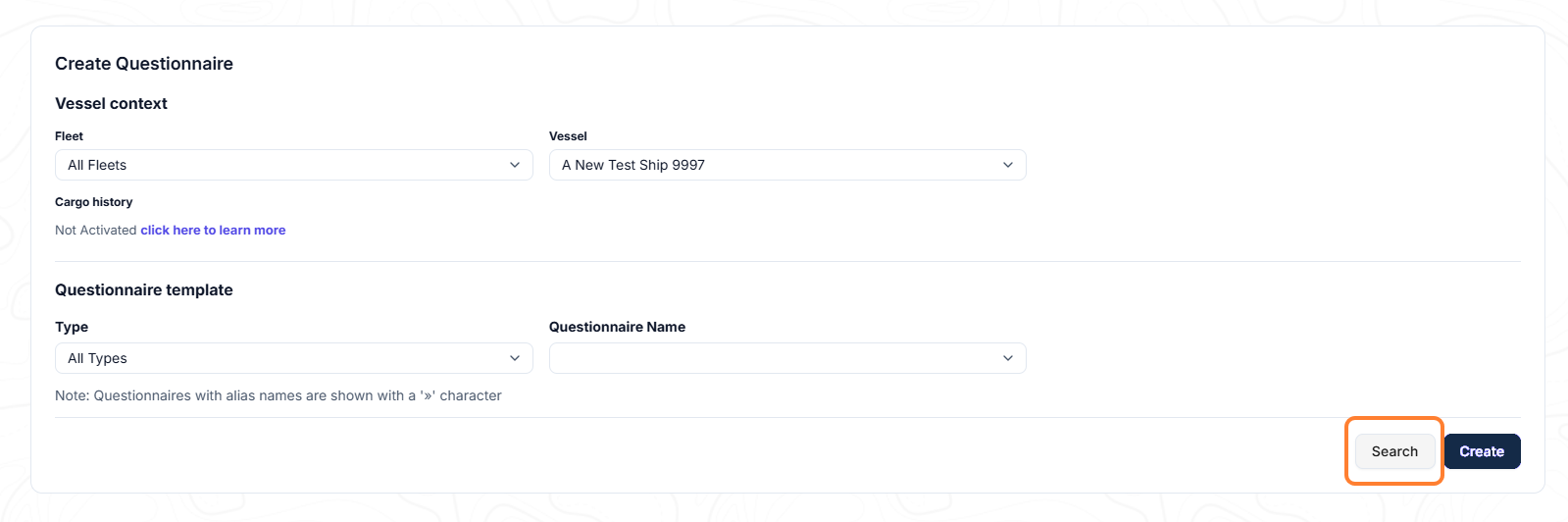Click the dark Create button

tap(1482, 451)
